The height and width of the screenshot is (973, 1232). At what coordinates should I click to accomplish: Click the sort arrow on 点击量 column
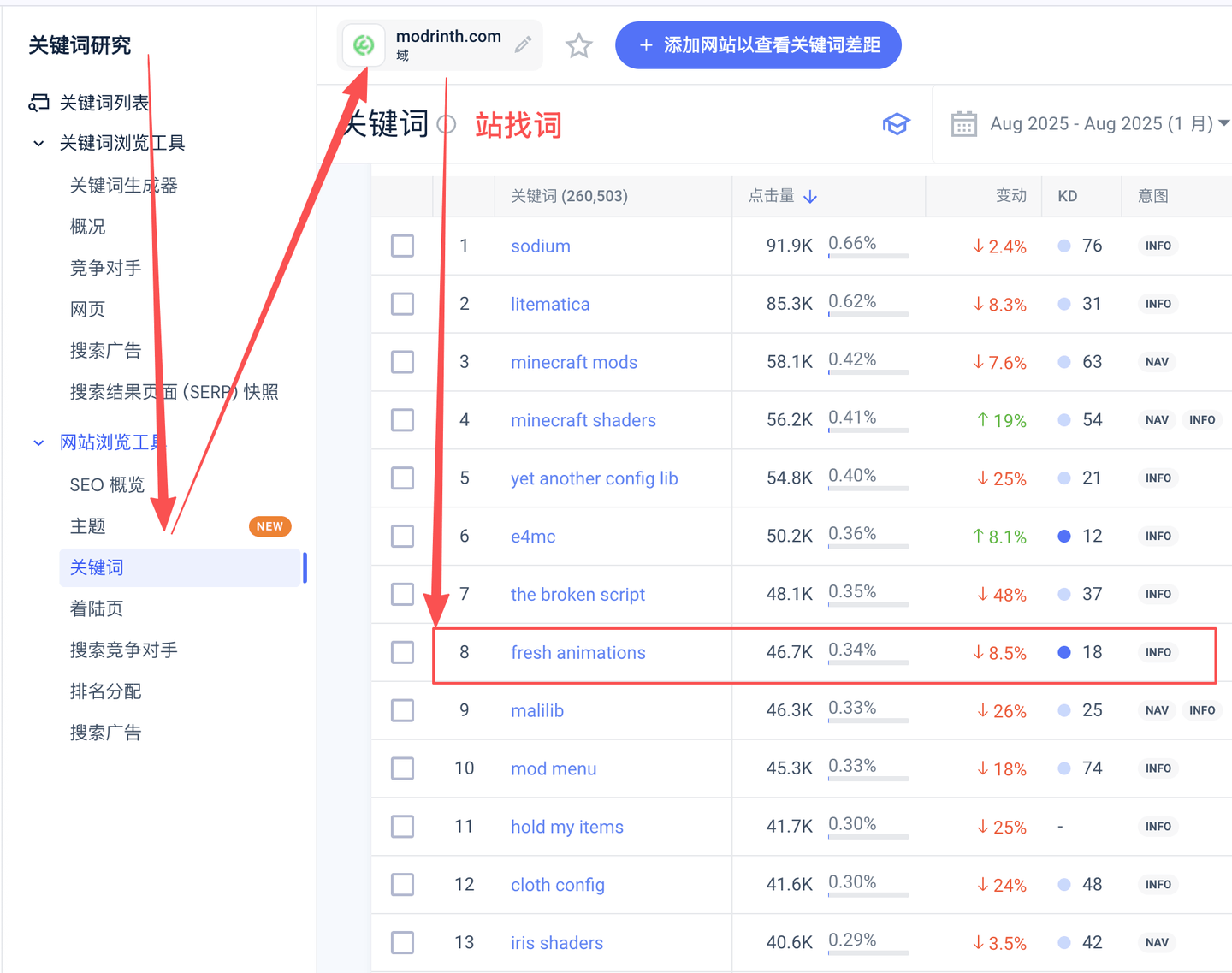pos(810,197)
